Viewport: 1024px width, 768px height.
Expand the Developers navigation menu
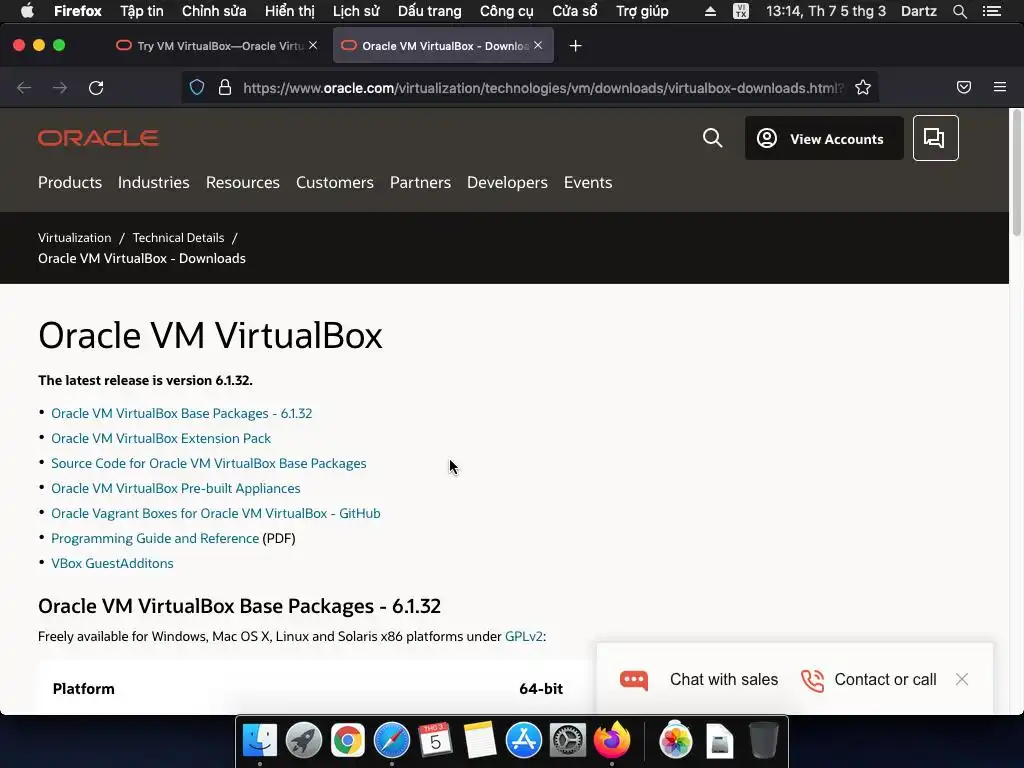(507, 182)
